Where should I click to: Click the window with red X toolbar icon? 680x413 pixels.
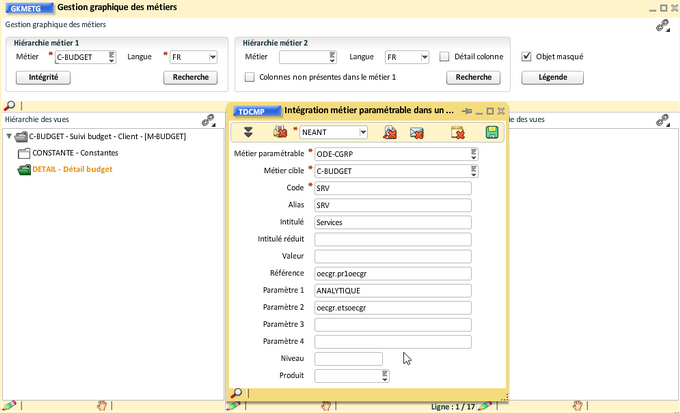458,132
